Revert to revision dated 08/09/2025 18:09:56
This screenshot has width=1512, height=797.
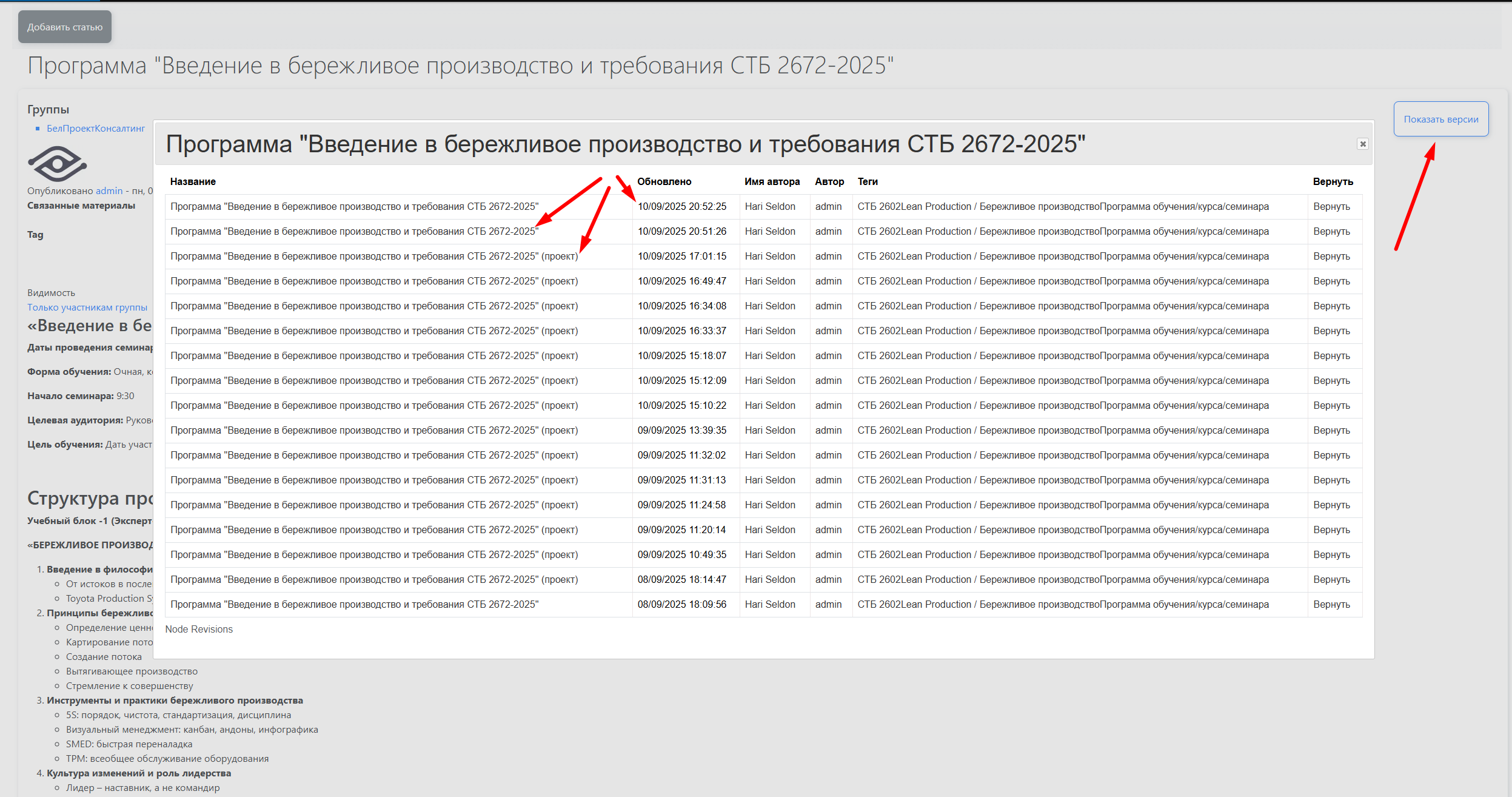[x=1331, y=605]
